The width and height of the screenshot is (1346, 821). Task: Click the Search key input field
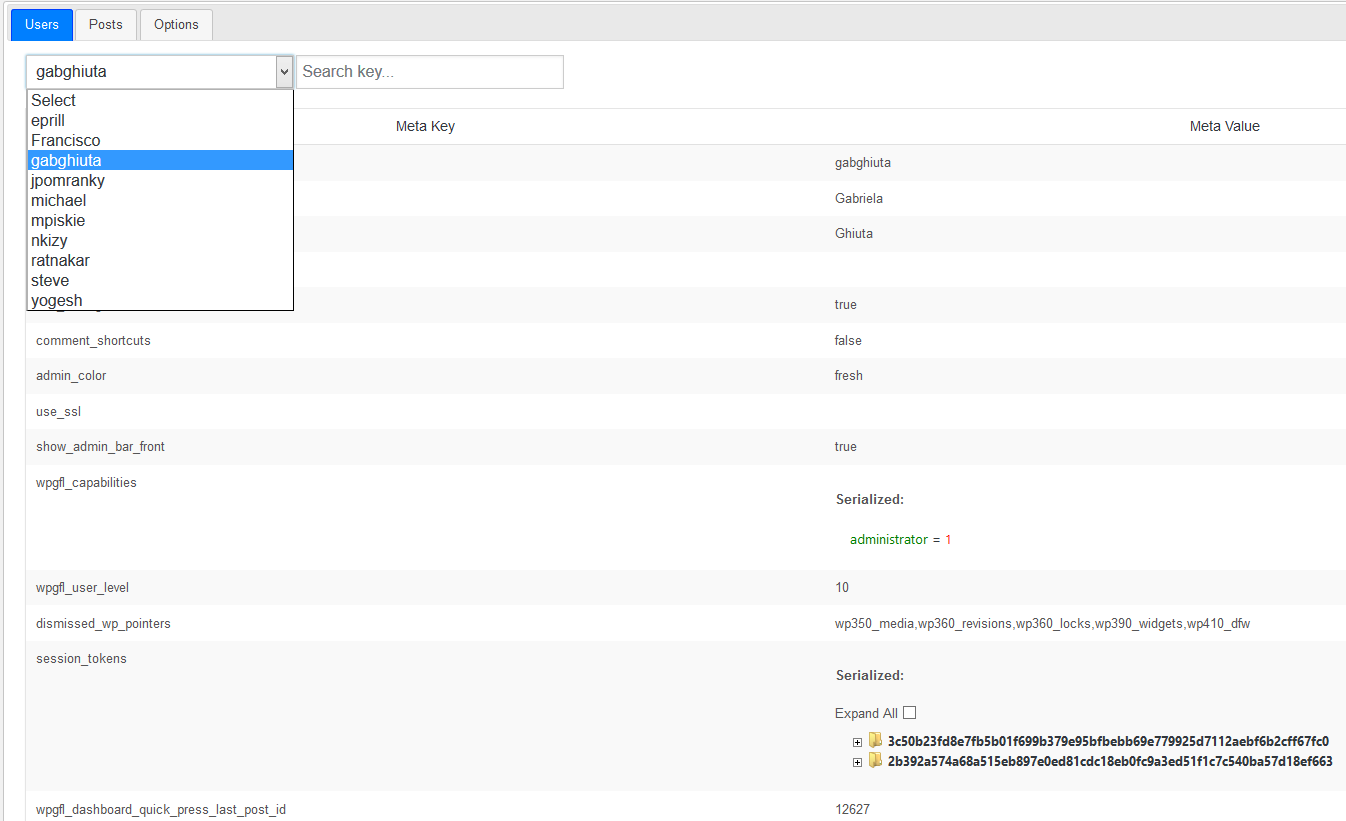[x=430, y=72]
